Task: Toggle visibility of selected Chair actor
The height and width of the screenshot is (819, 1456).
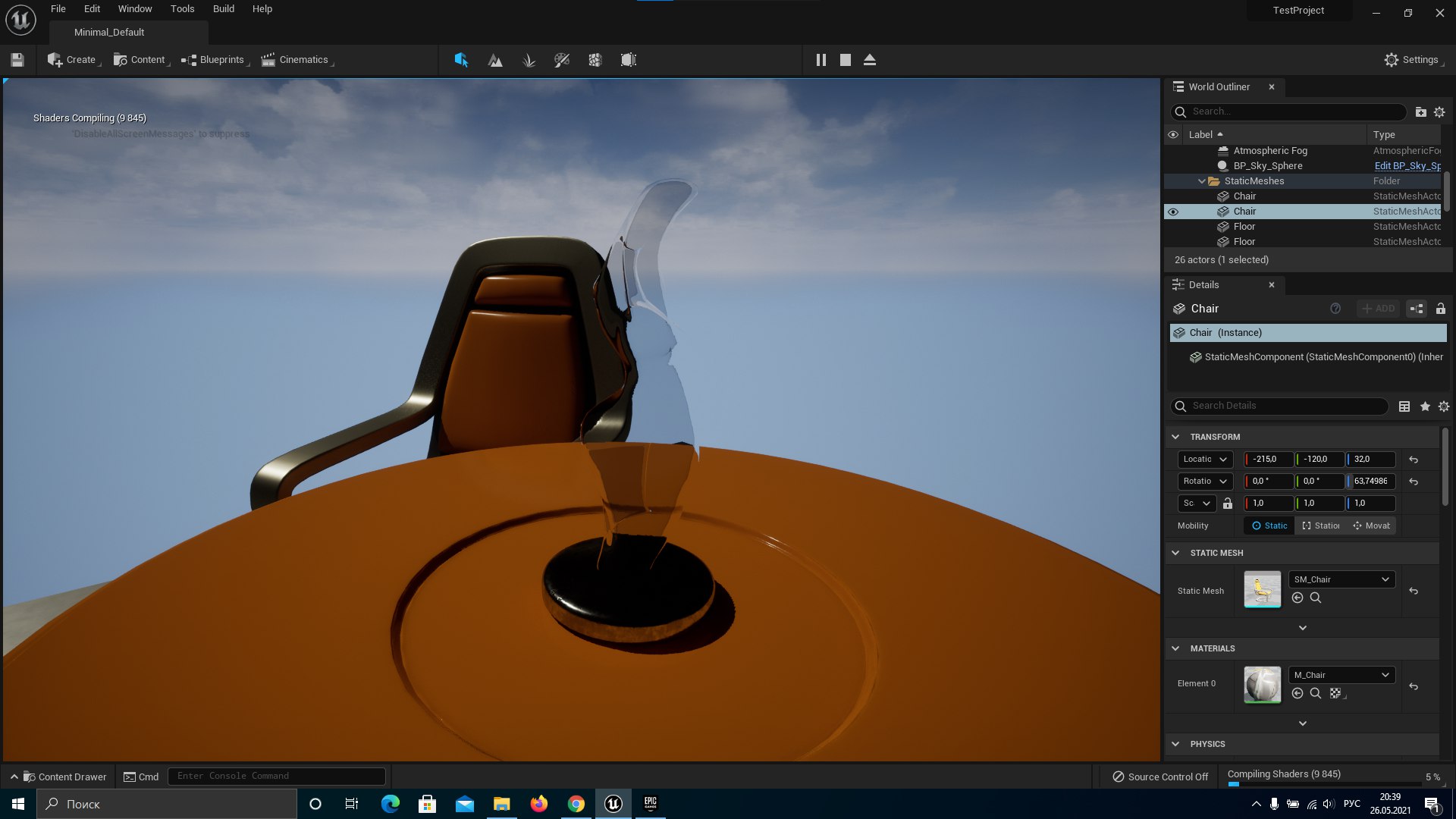Action: coord(1173,212)
